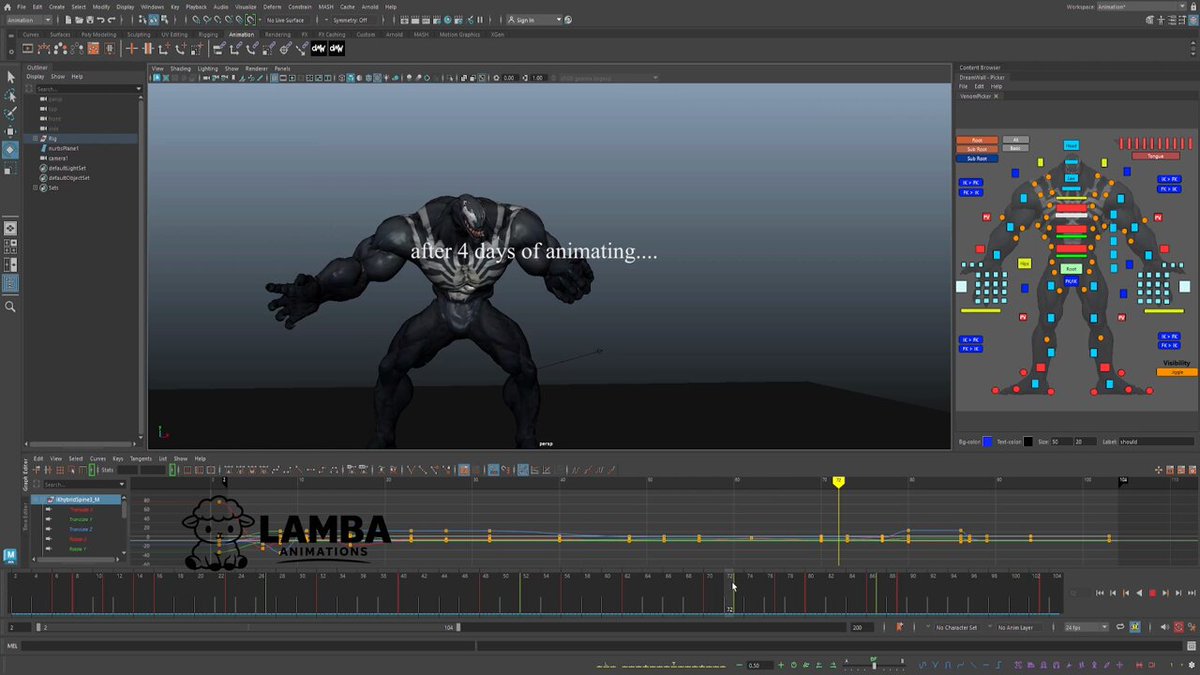Open the Deform menu
The height and width of the screenshot is (675, 1200).
point(272,6)
